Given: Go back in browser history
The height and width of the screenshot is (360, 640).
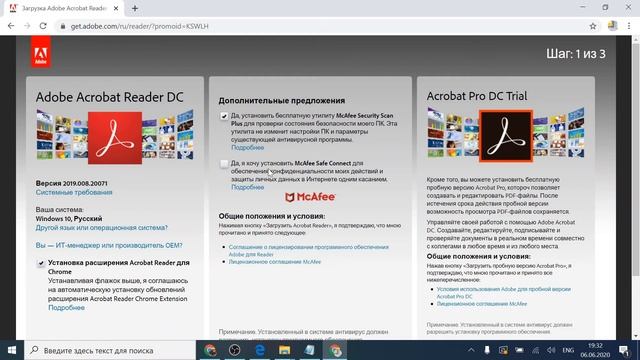Looking at the screenshot, I should (11, 26).
